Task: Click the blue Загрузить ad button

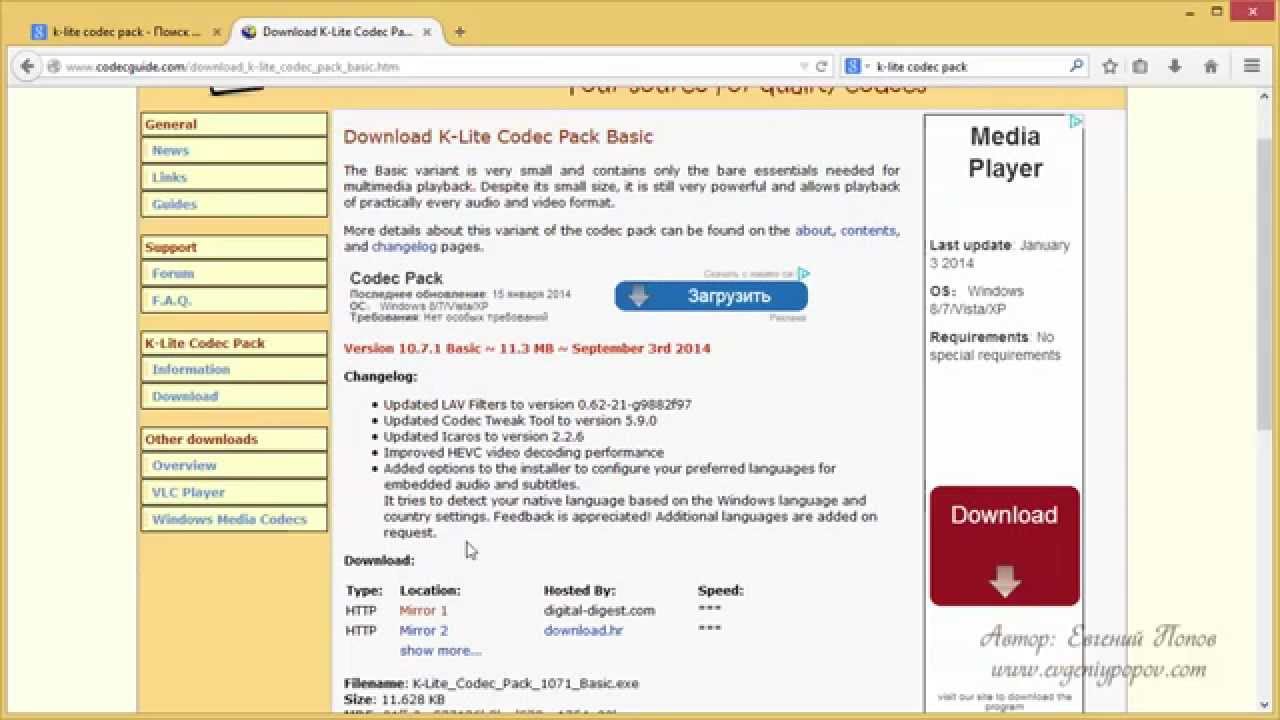Action: [711, 296]
